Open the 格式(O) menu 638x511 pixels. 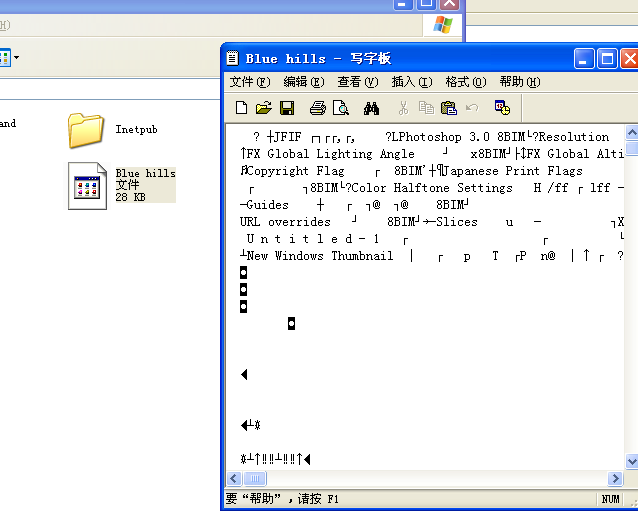click(466, 82)
